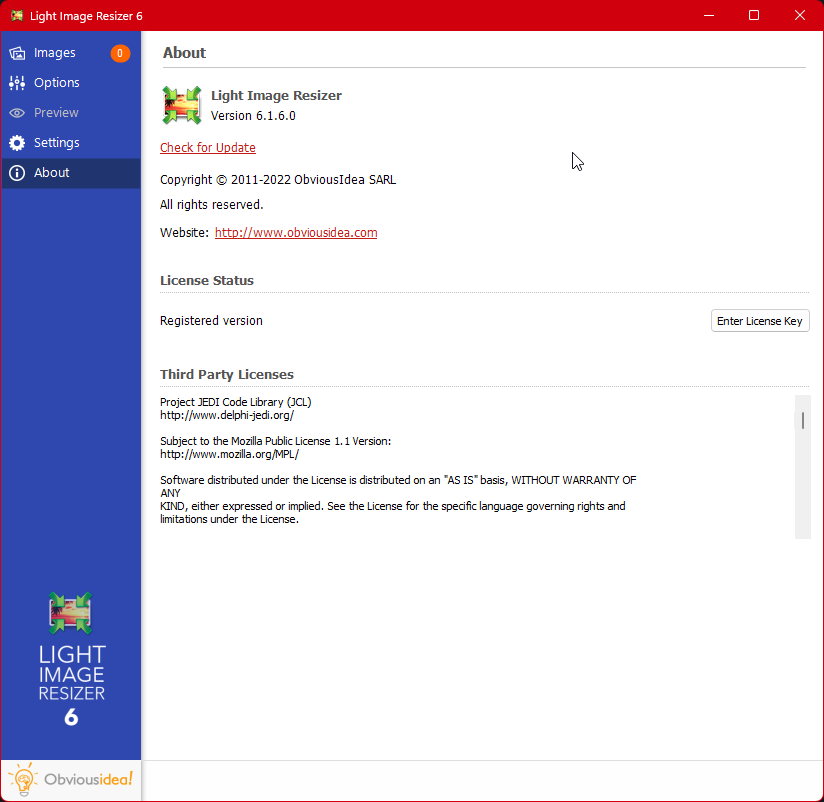Screen dimensions: 824x802
Task: Click the Images picture icon
Action: 17,53
